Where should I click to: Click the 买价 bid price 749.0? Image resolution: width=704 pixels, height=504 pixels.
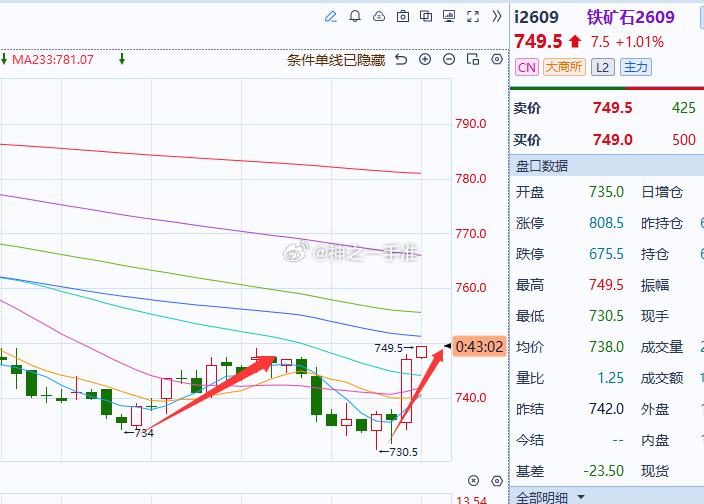(x=612, y=140)
